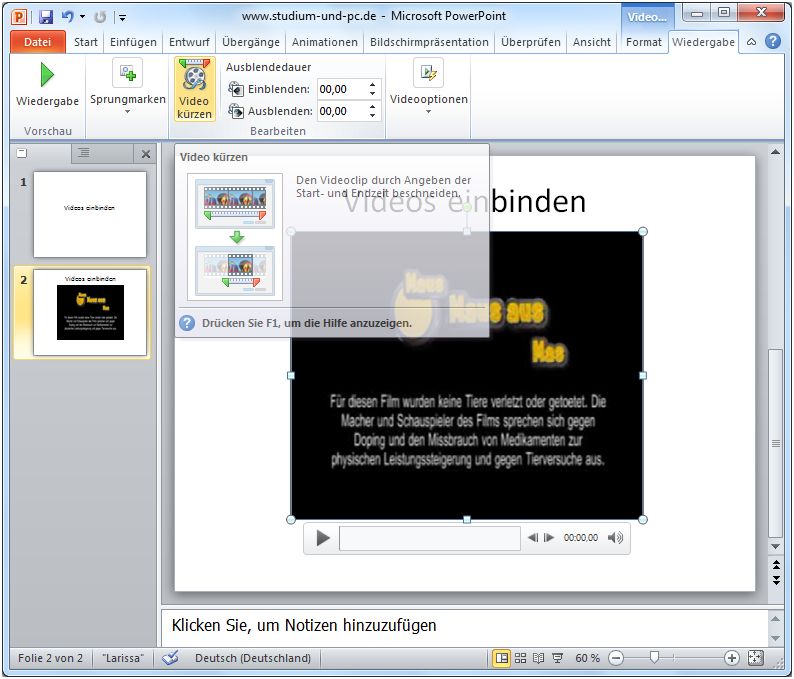Click the video frame on the slide
The image size is (794, 679).
[467, 375]
